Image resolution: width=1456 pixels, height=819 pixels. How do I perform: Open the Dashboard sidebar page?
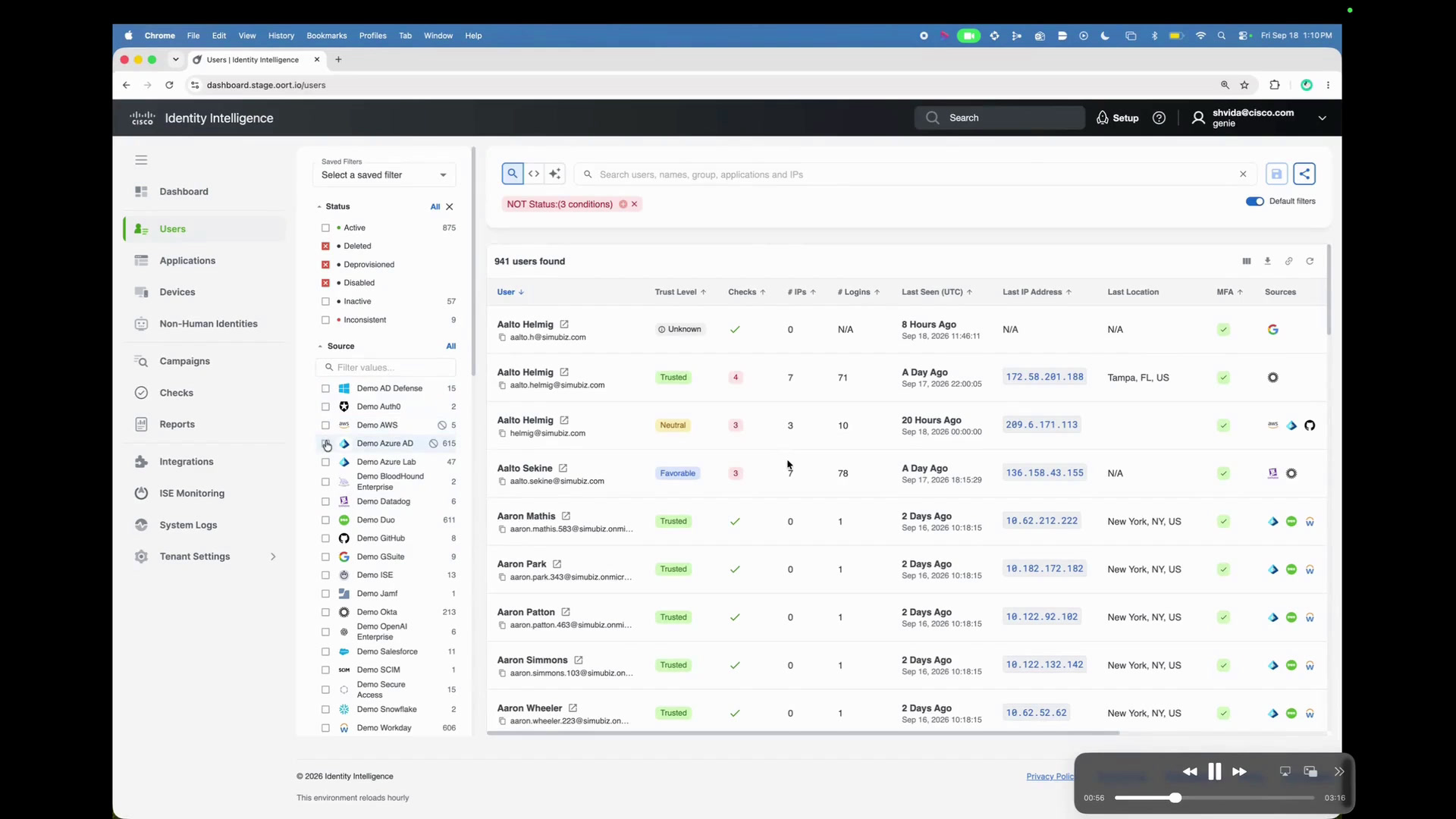coord(184,192)
